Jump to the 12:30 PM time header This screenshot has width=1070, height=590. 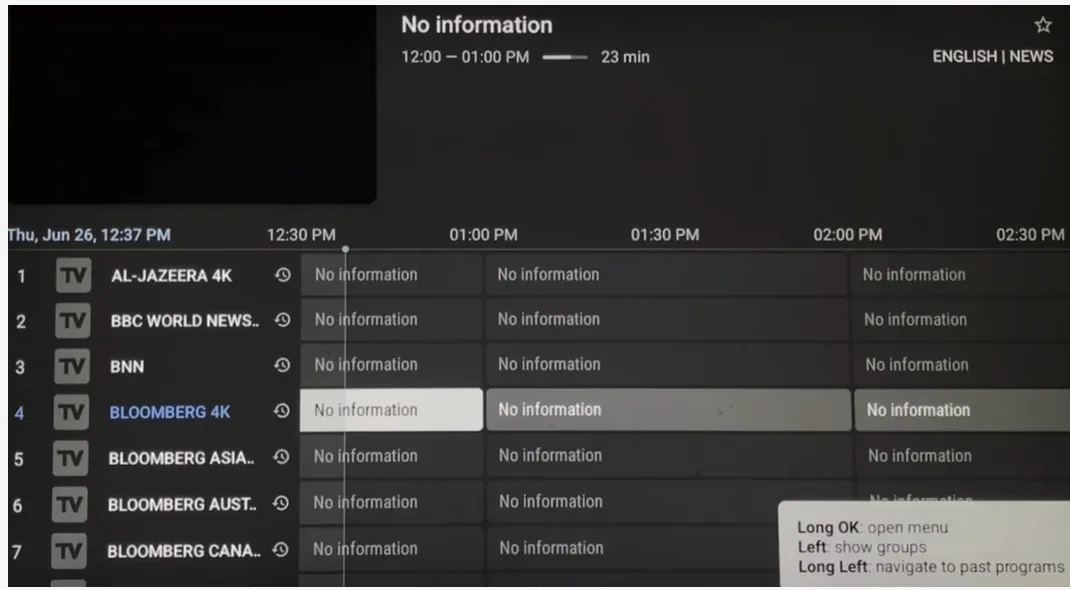[301, 235]
